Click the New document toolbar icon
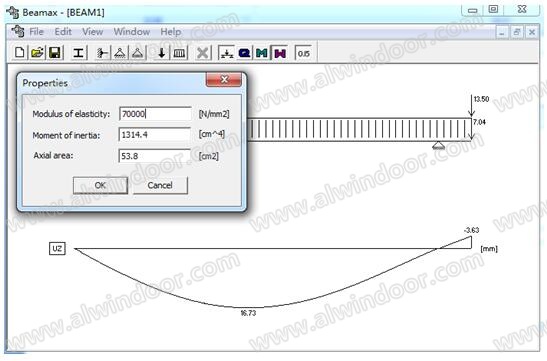 pos(20,53)
